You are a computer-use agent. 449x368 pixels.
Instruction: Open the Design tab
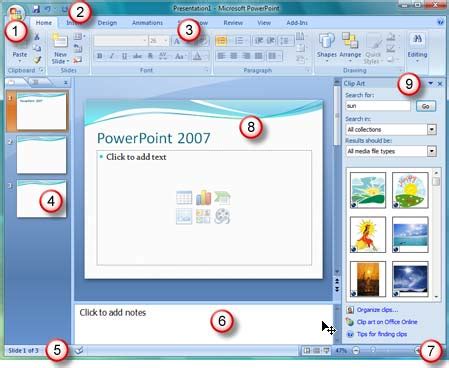tap(107, 23)
